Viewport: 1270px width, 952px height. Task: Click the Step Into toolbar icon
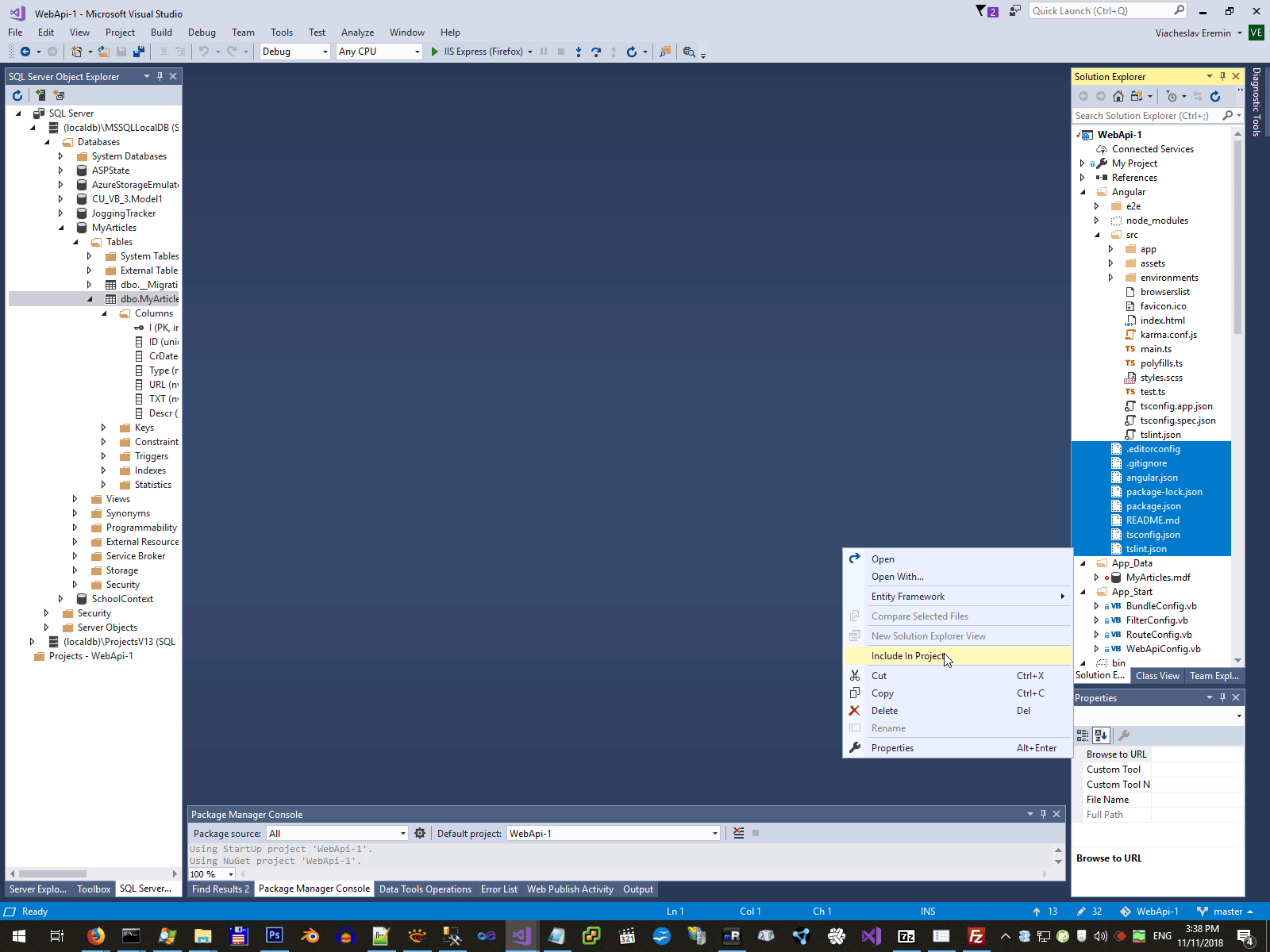(579, 52)
